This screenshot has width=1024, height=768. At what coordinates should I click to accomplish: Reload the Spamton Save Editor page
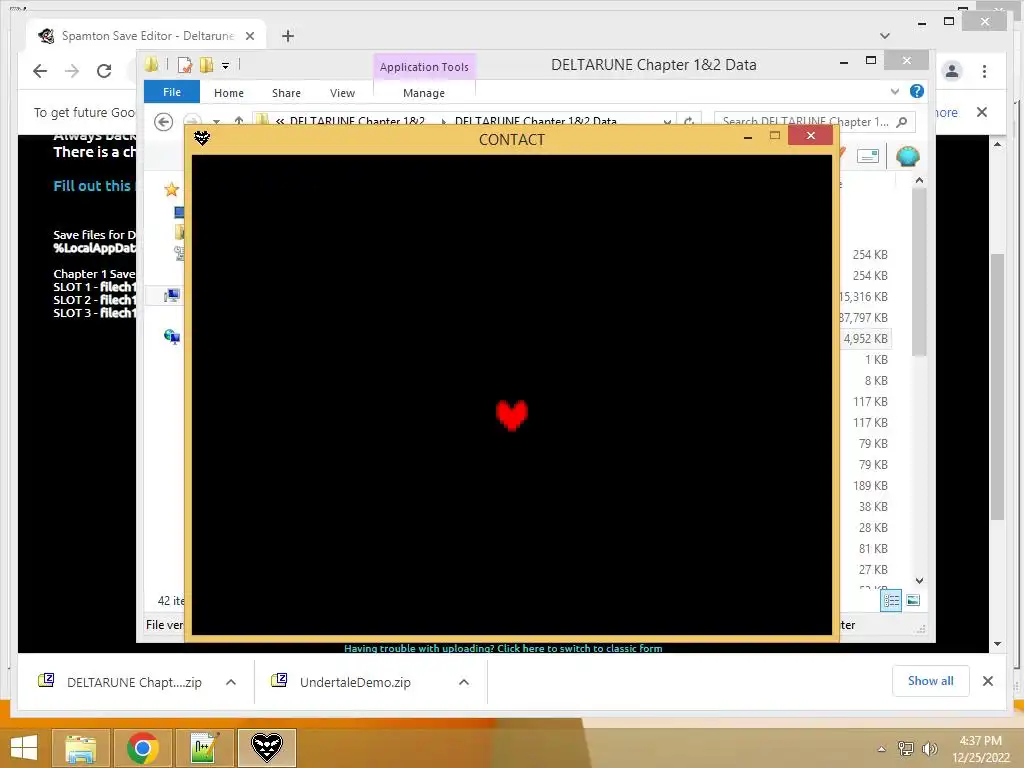pos(104,71)
